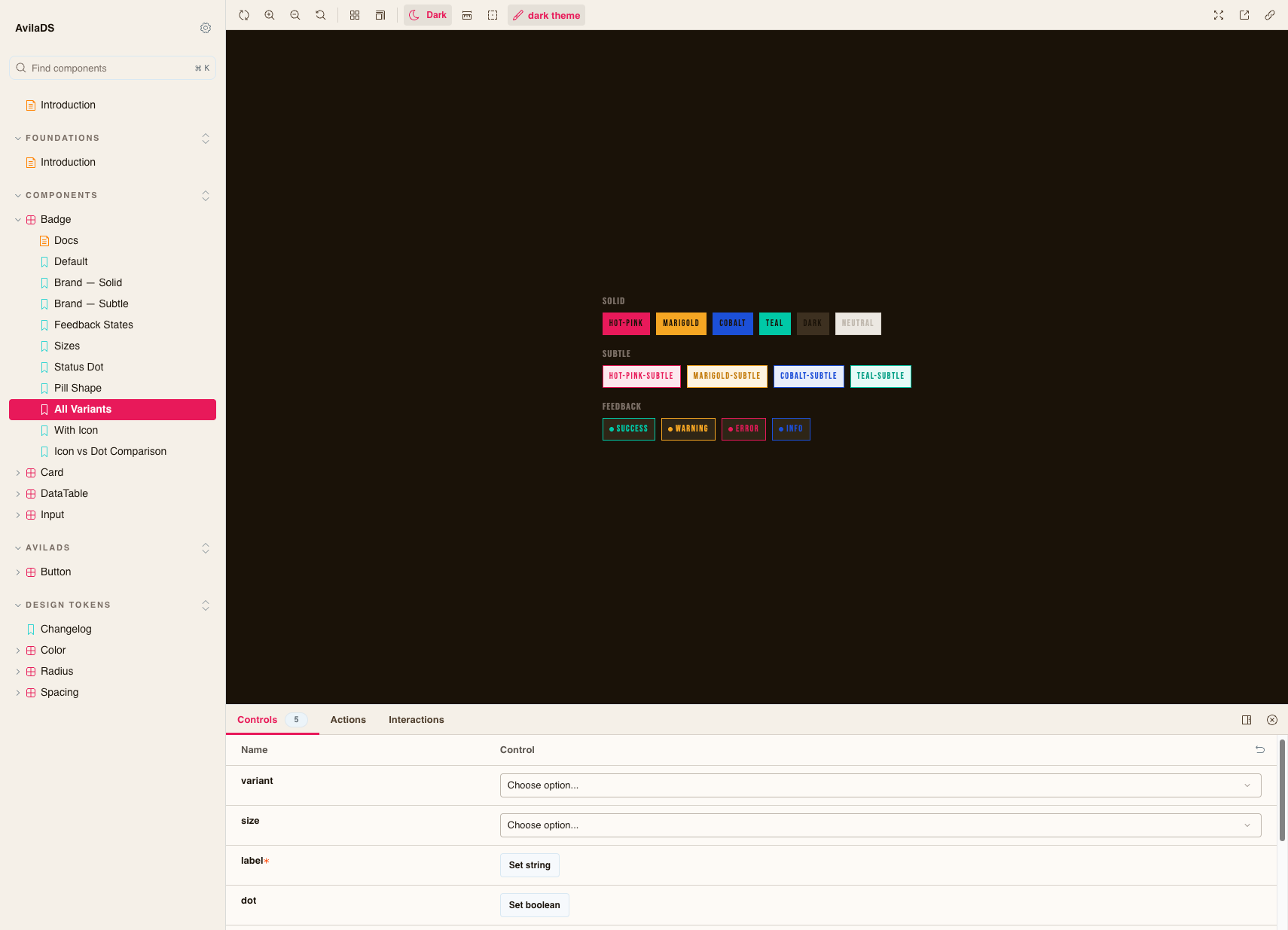Image resolution: width=1288 pixels, height=930 pixels.
Task: Zoom out of the canvas
Action: pyautogui.click(x=295, y=14)
